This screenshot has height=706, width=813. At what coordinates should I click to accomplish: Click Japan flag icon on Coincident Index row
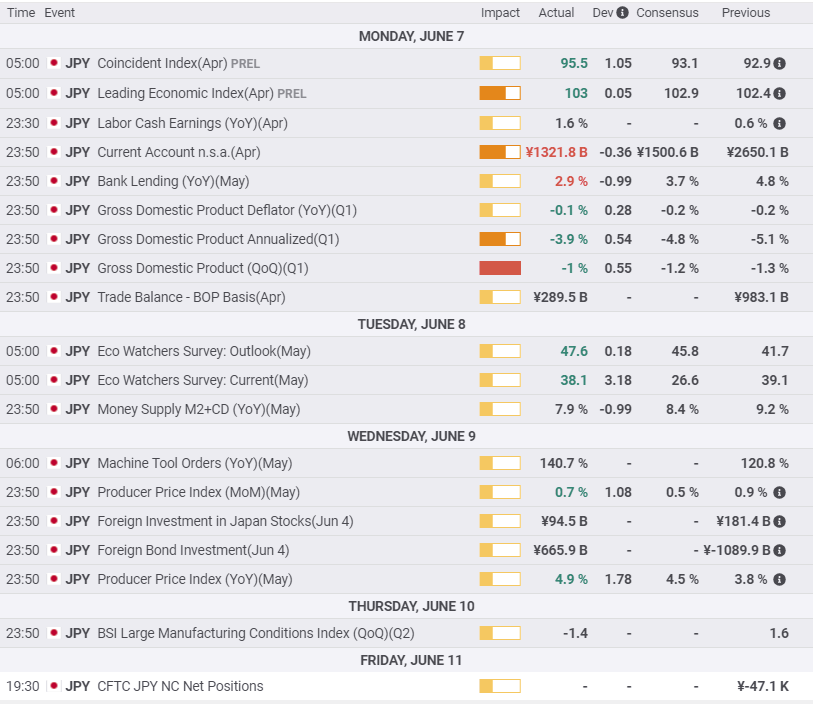click(53, 63)
